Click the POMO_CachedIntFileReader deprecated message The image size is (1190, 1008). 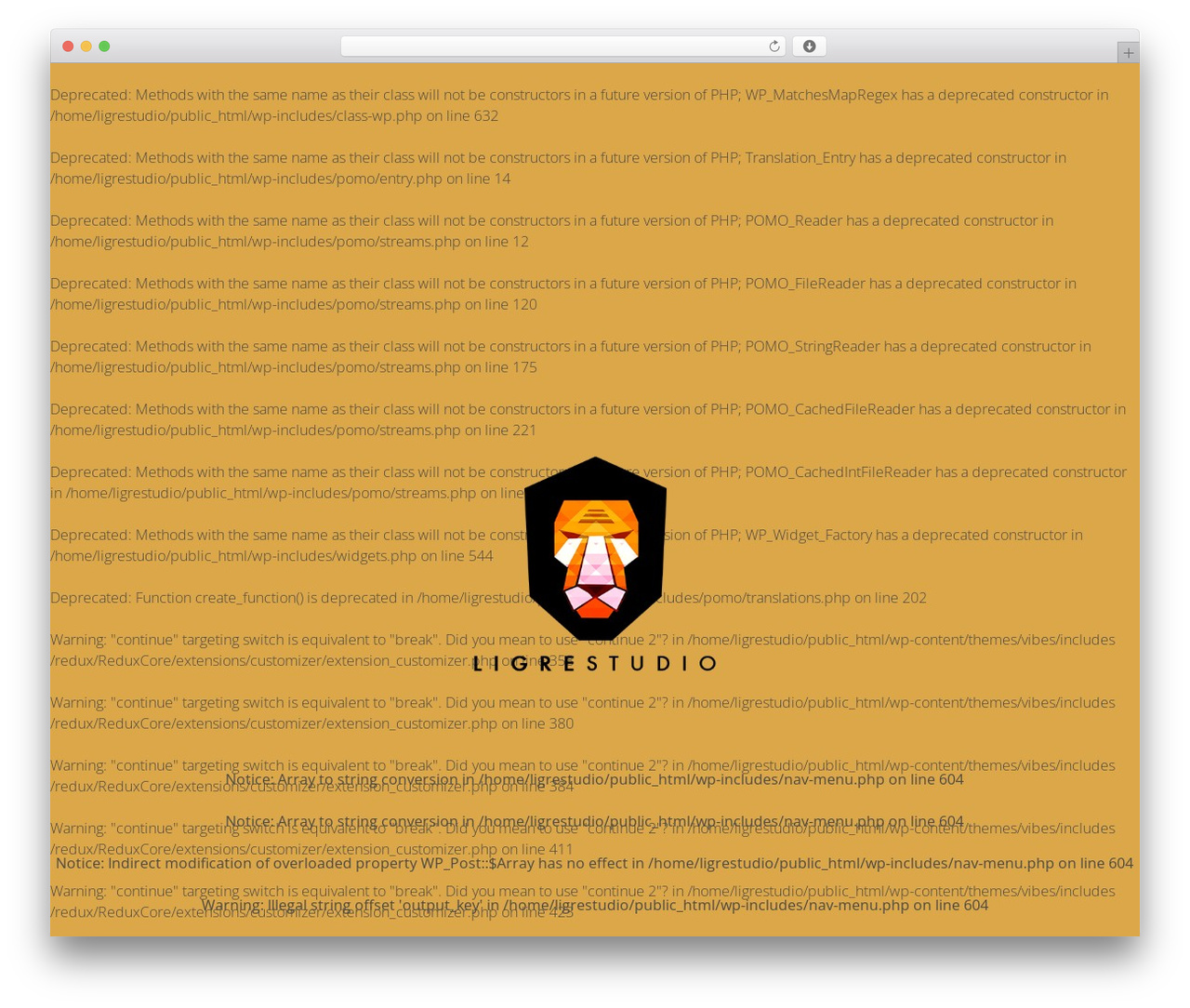(588, 483)
